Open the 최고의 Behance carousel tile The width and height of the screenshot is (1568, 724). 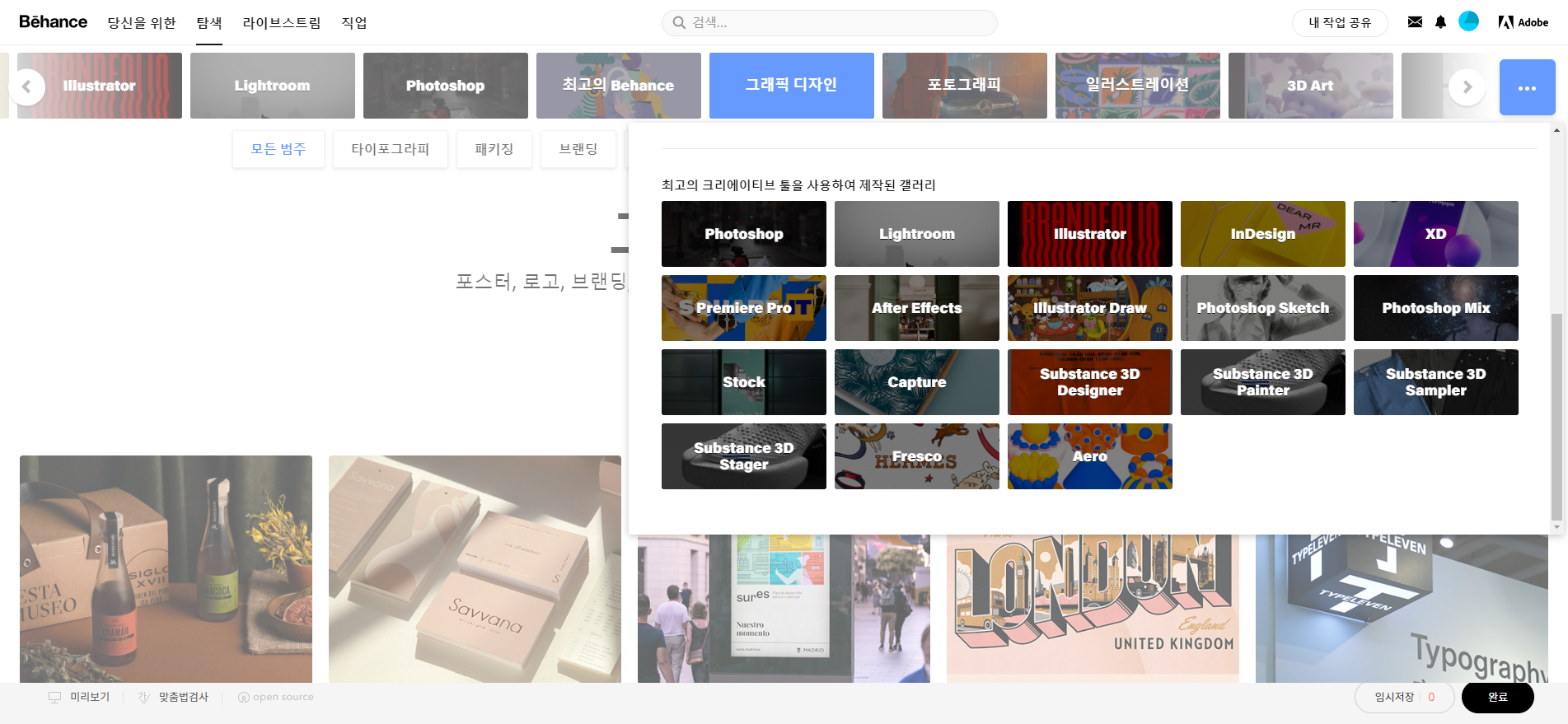pos(619,86)
